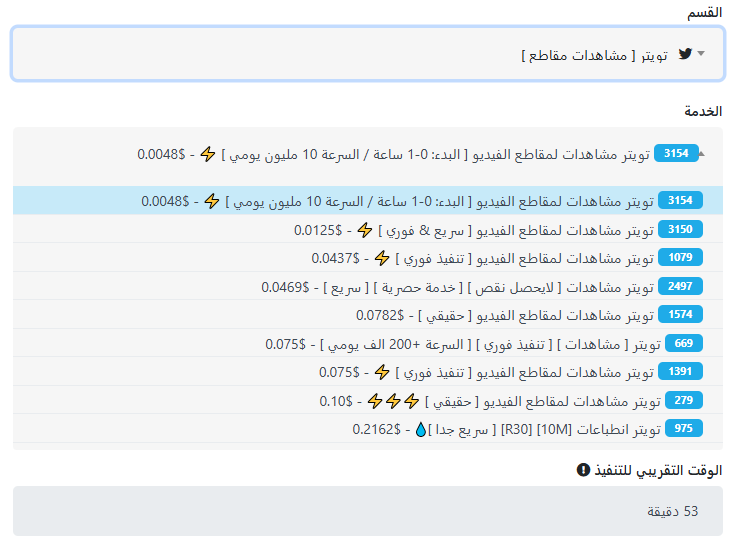This screenshot has height=541, width=738.
Task: Select service 279 حقيقي at 0.10$
Action: click(x=368, y=400)
